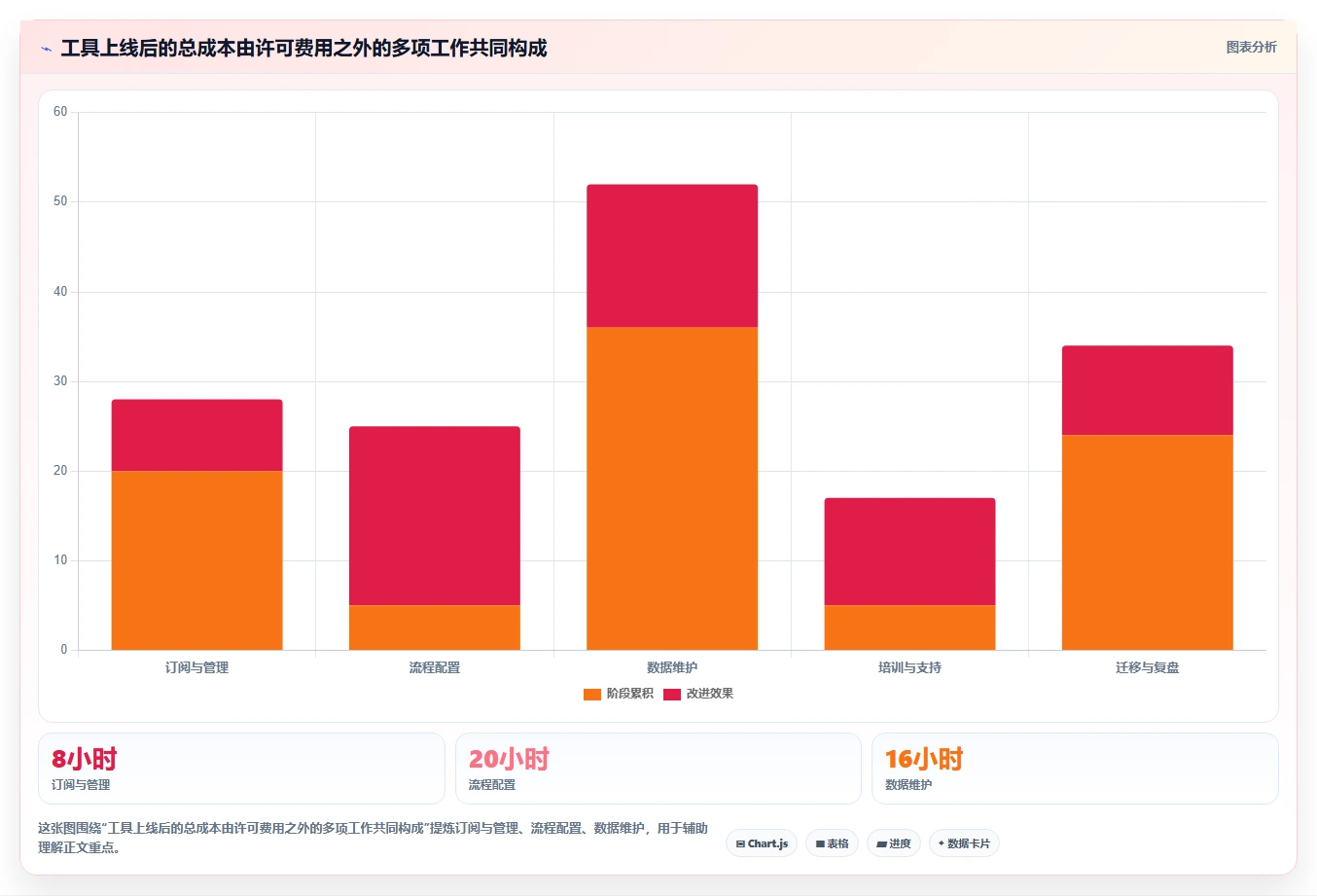Click the orange segment of 数据维护 bar
Image resolution: width=1317 pixels, height=896 pixels.
(x=672, y=488)
